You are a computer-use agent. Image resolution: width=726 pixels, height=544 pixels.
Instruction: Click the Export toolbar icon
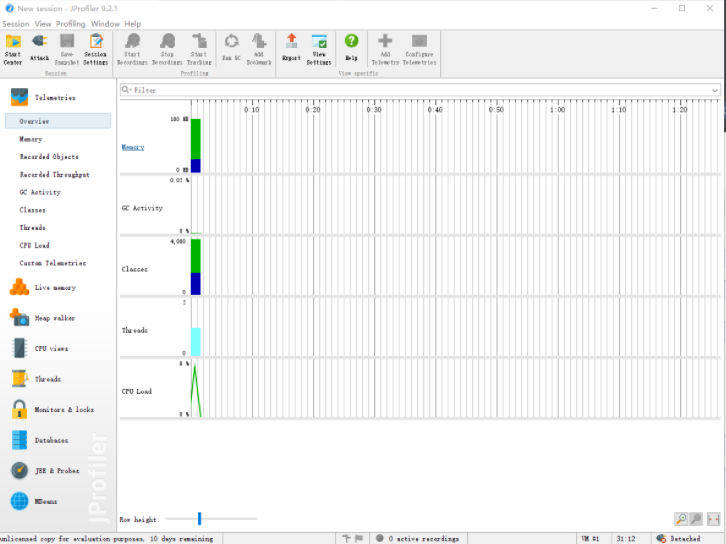(291, 48)
